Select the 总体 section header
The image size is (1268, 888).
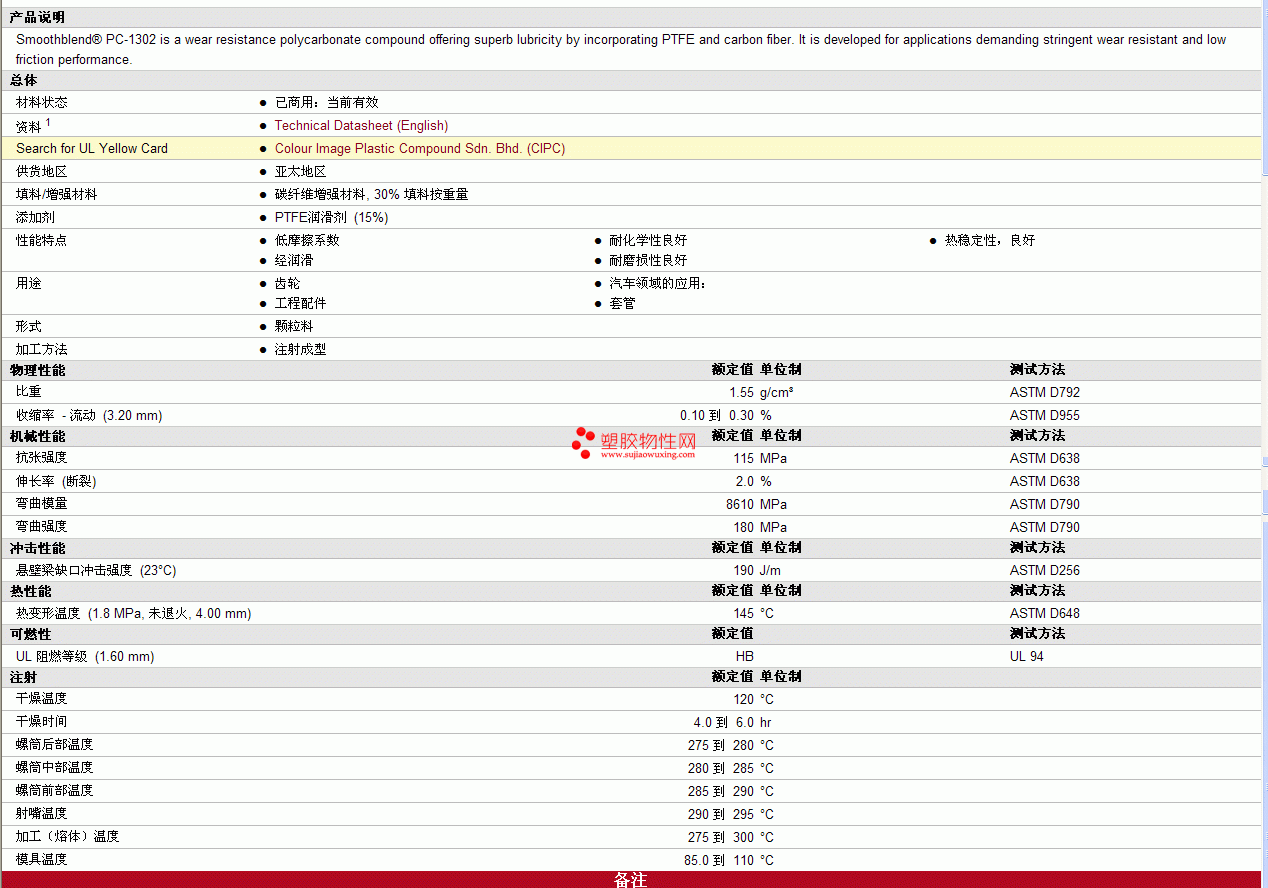(24, 80)
